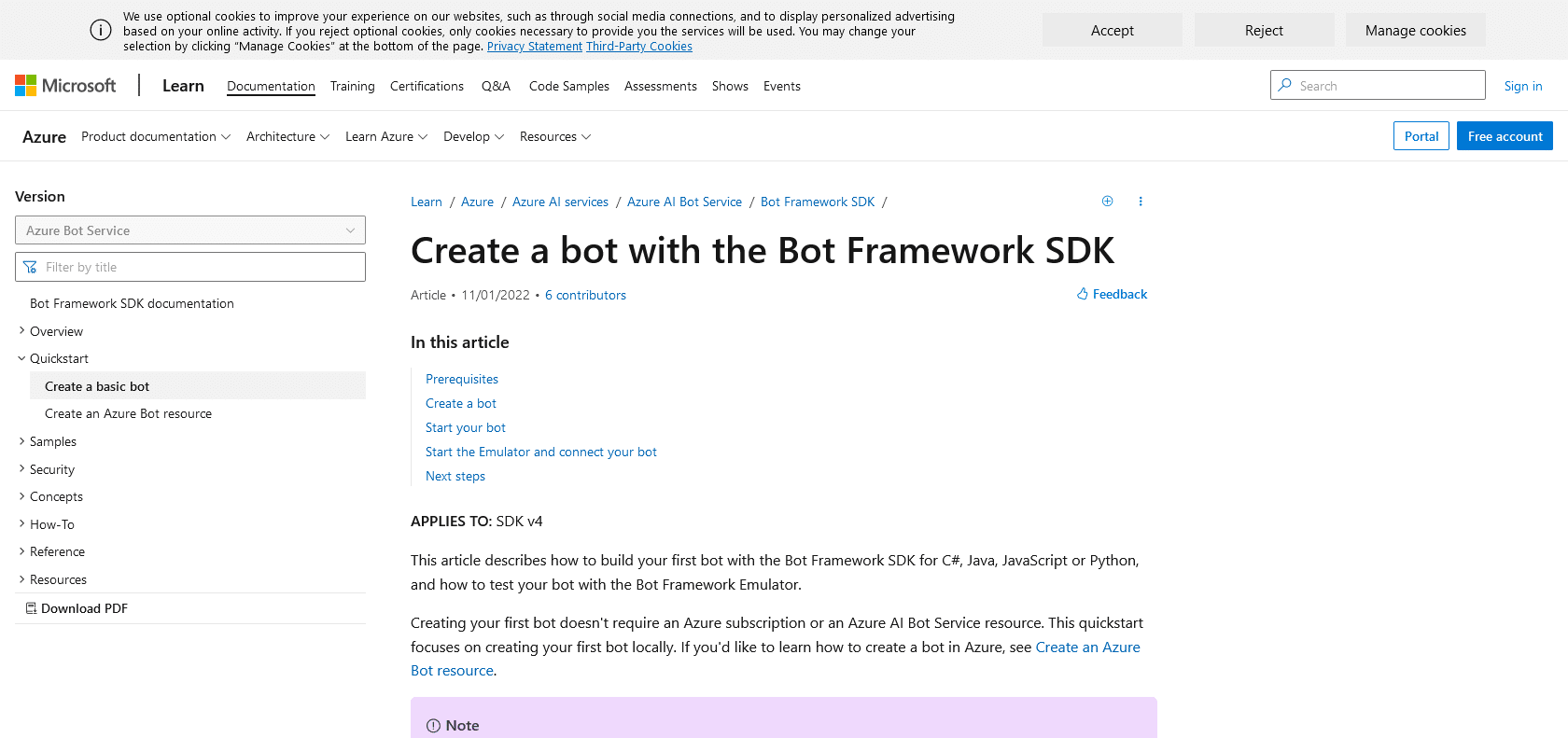Expand the Resources sidebar tree node

21,579
